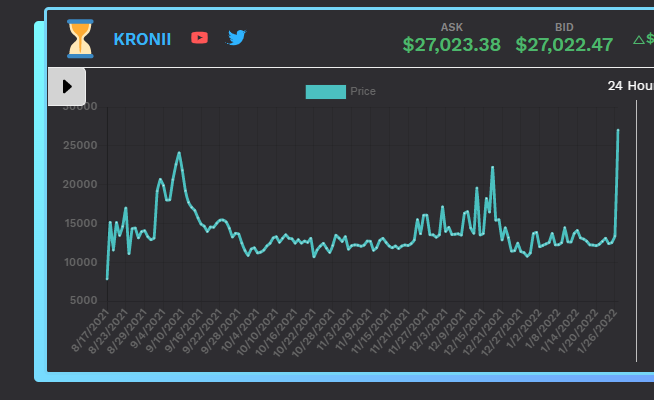654x400 pixels.
Task: Click the play arrow expand button
Action: [67, 87]
